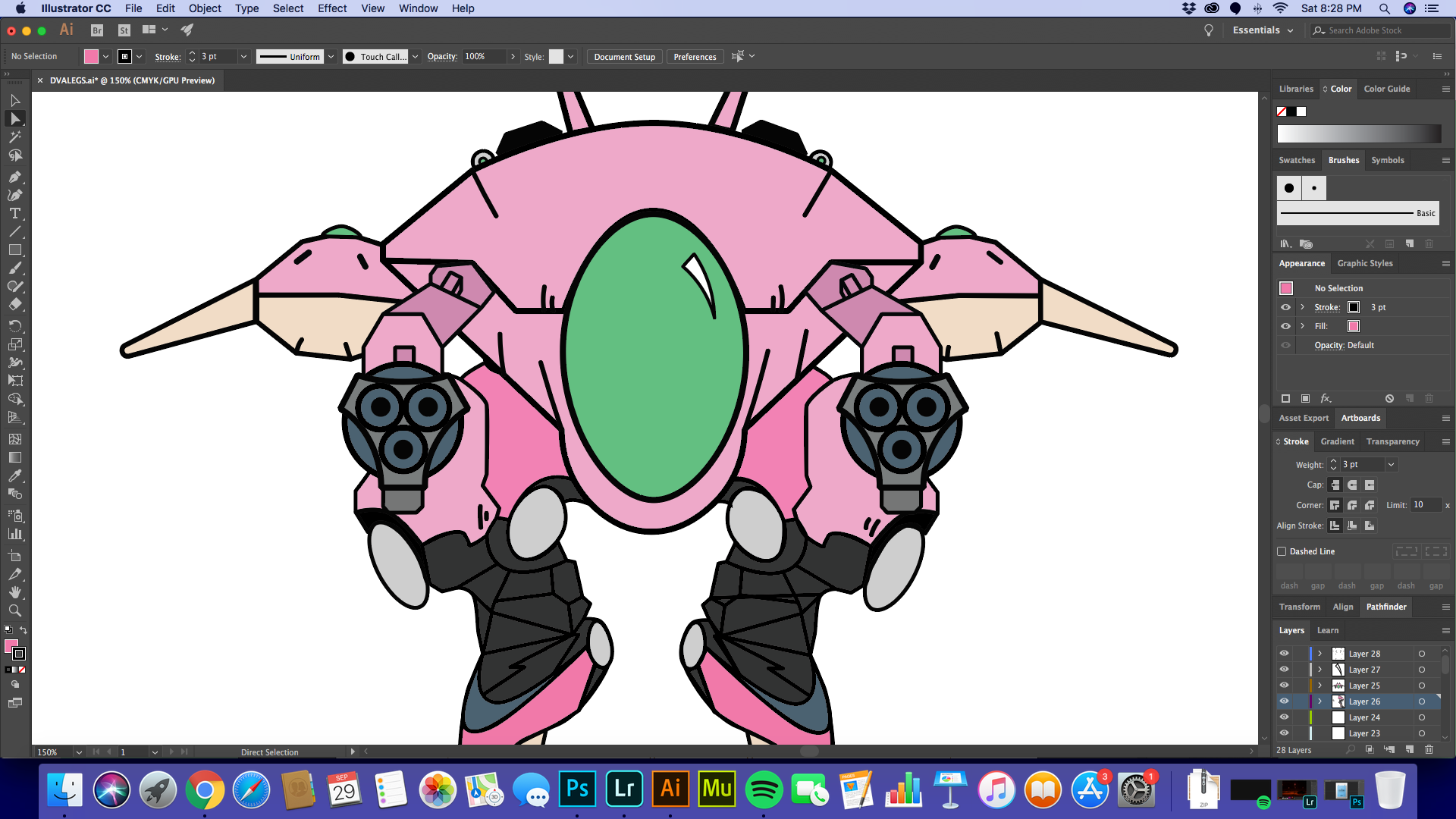This screenshot has width=1456, height=819.
Task: Launch Google Chrome from the Dock
Action: pos(205,789)
